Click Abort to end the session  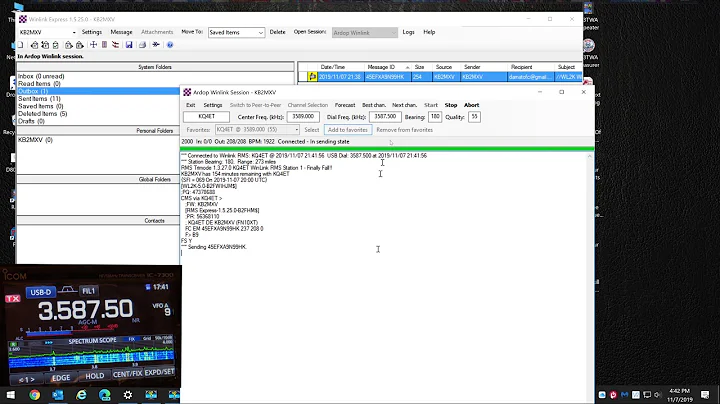tap(471, 105)
